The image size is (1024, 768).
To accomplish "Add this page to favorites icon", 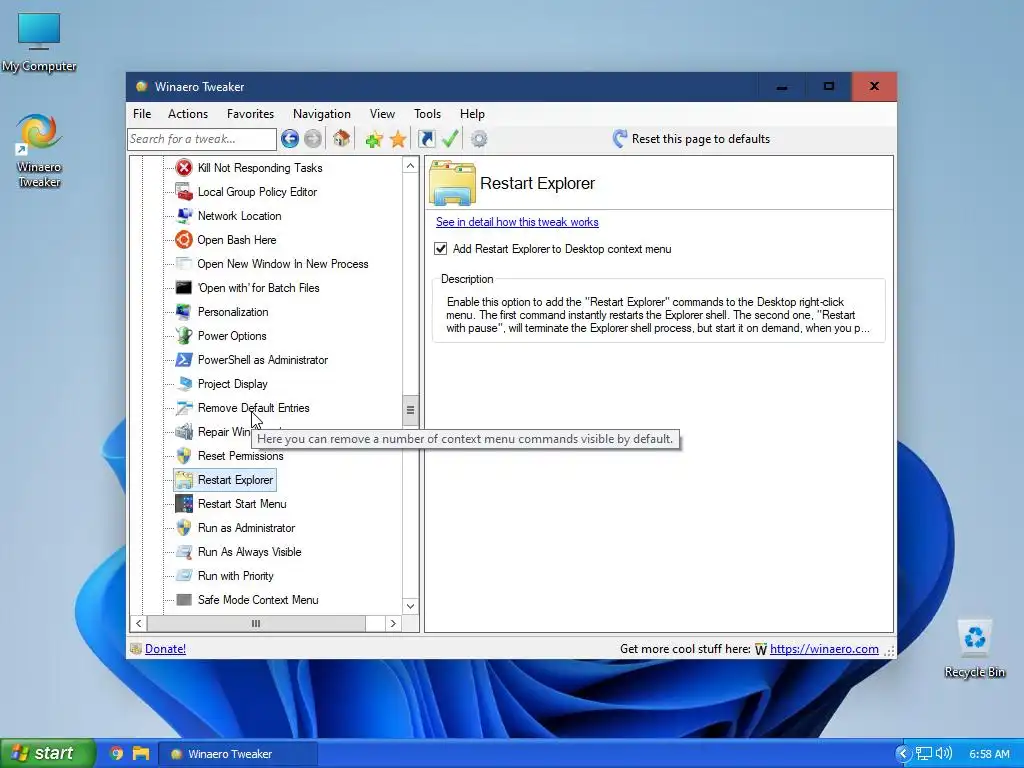I will 374,138.
